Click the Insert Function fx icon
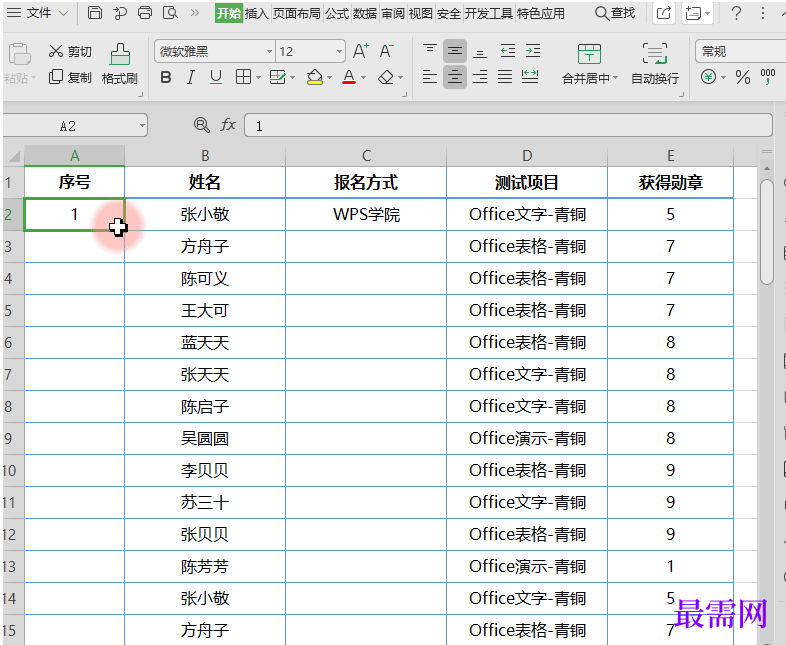Image resolution: width=786 pixels, height=645 pixels. (x=228, y=125)
